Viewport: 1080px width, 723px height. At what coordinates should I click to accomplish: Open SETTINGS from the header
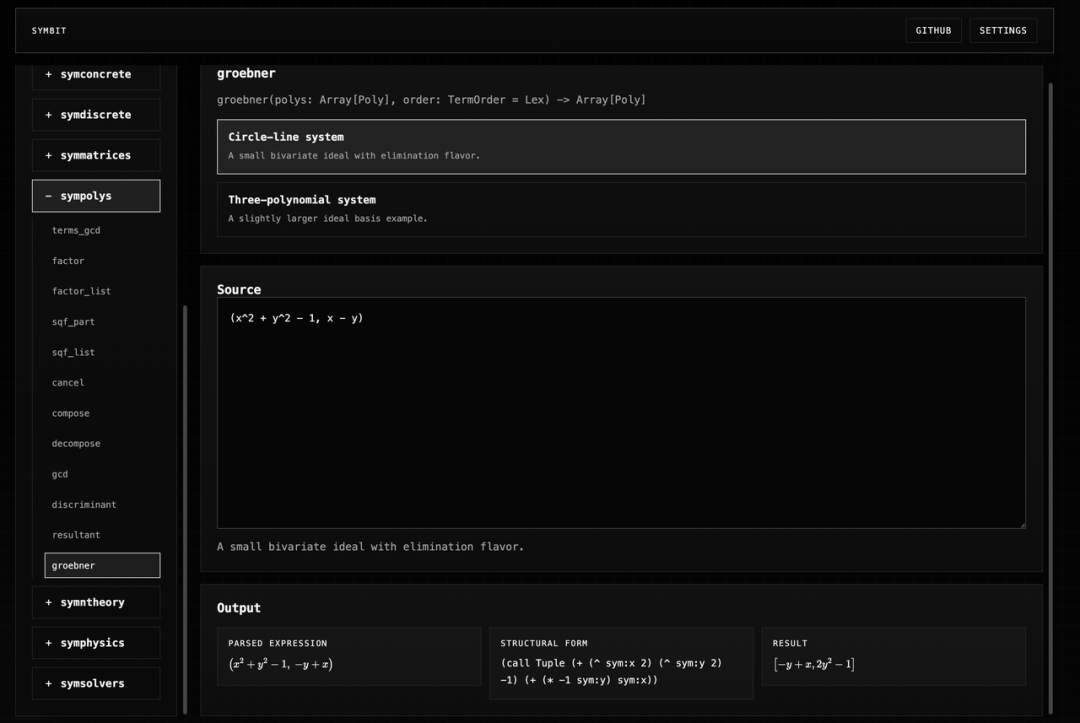(x=1003, y=30)
